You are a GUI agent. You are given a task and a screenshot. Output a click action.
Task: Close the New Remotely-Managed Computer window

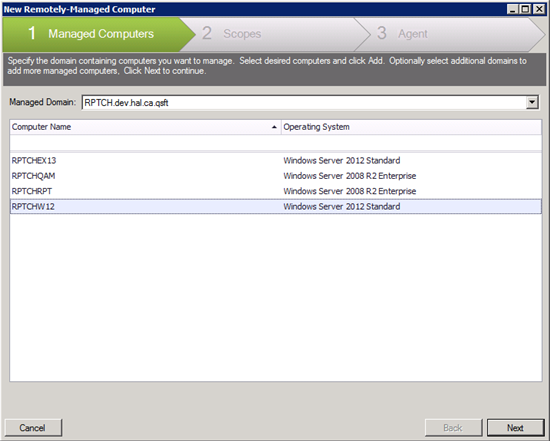pos(539,9)
